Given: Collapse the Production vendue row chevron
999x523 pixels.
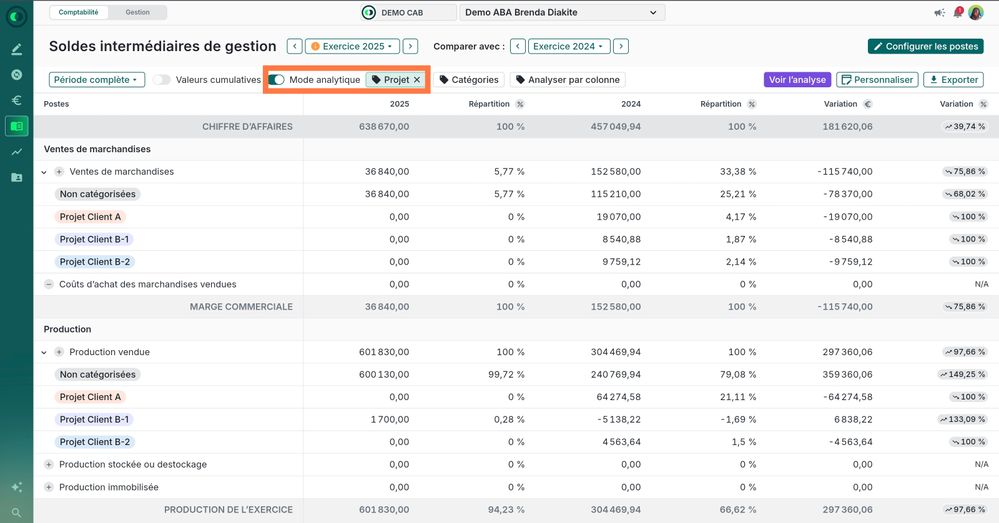Looking at the screenshot, I should pyautogui.click(x=44, y=352).
